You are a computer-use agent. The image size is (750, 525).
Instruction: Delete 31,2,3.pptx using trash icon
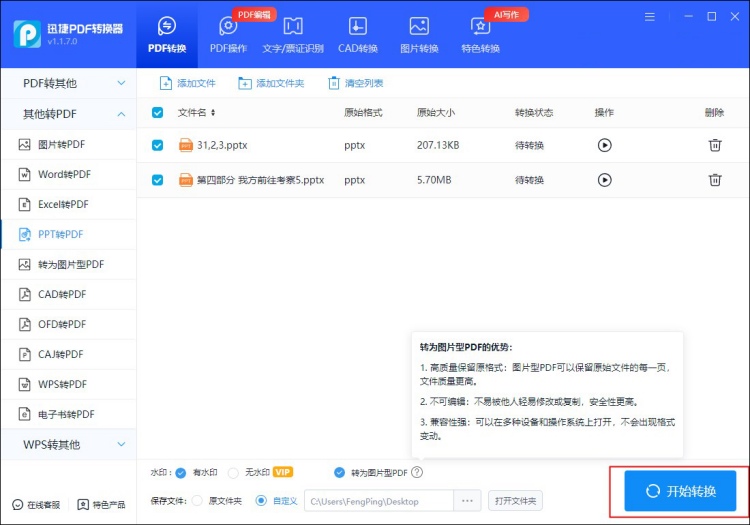click(x=715, y=145)
